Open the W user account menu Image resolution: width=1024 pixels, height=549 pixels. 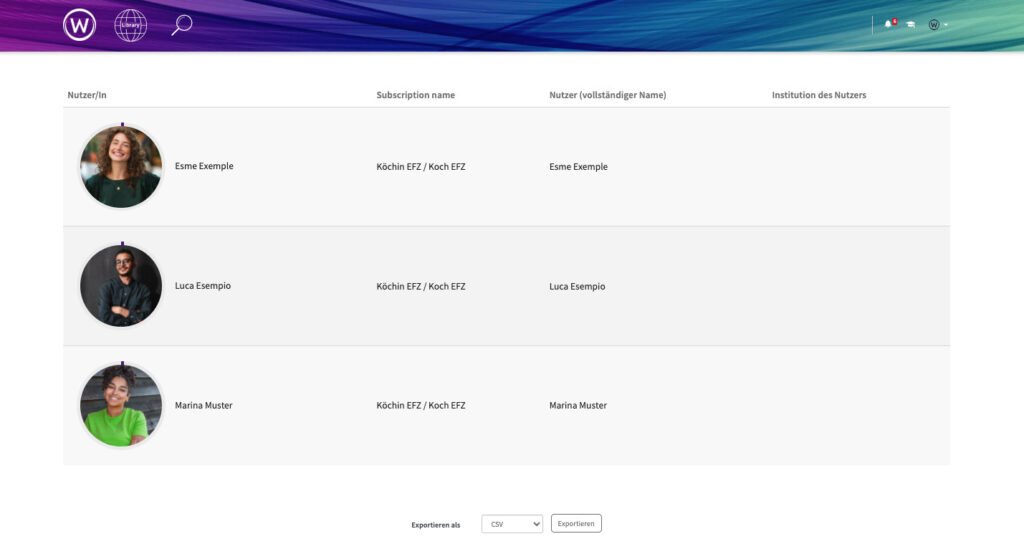938,25
